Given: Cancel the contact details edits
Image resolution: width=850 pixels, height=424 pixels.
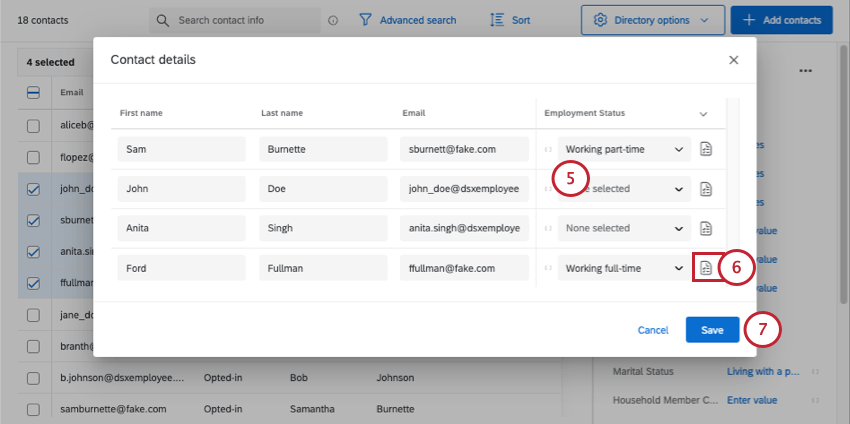Looking at the screenshot, I should pyautogui.click(x=653, y=330).
